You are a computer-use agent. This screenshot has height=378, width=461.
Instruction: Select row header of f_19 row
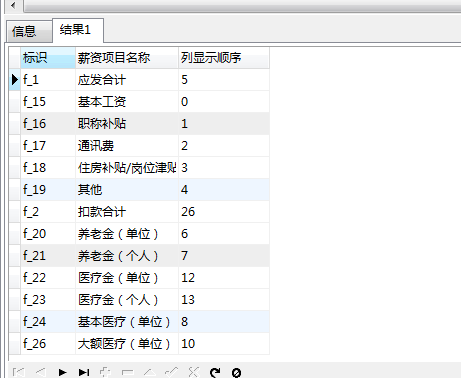pyautogui.click(x=15, y=190)
